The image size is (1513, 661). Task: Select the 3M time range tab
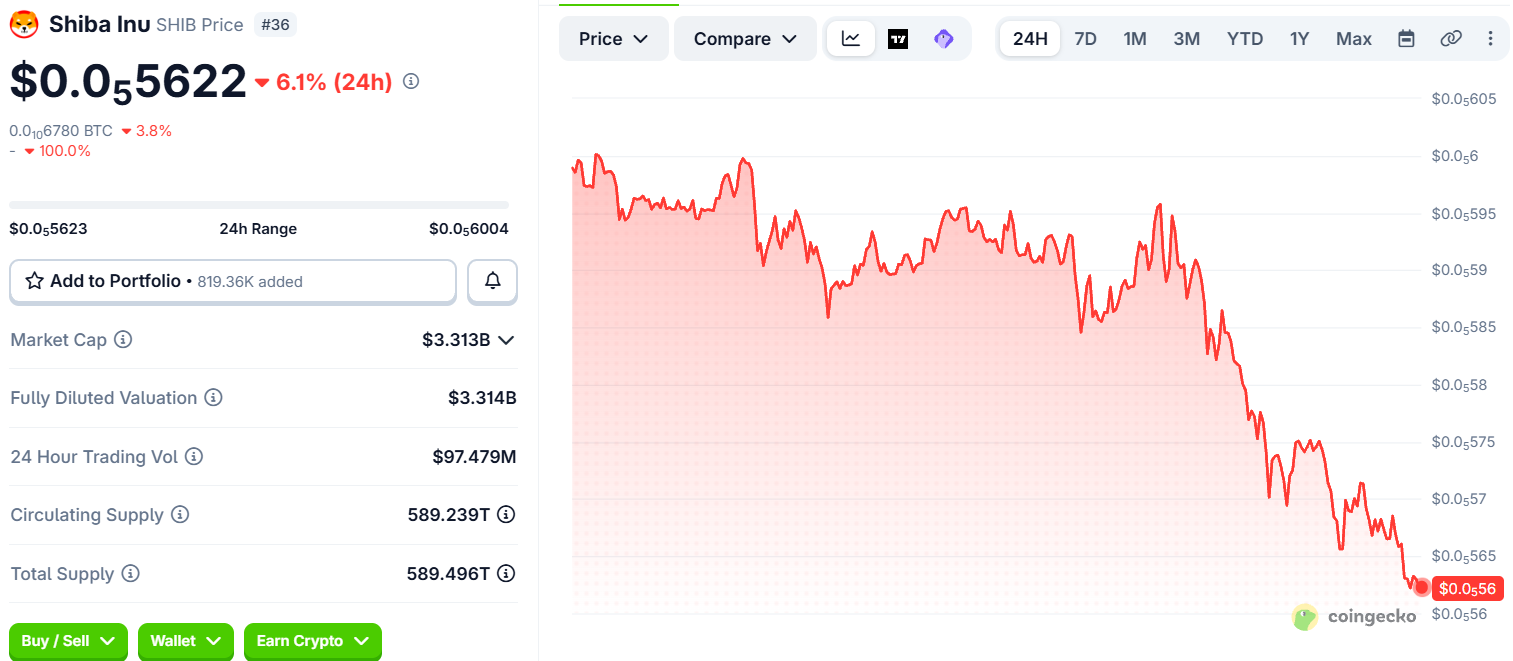click(1186, 39)
